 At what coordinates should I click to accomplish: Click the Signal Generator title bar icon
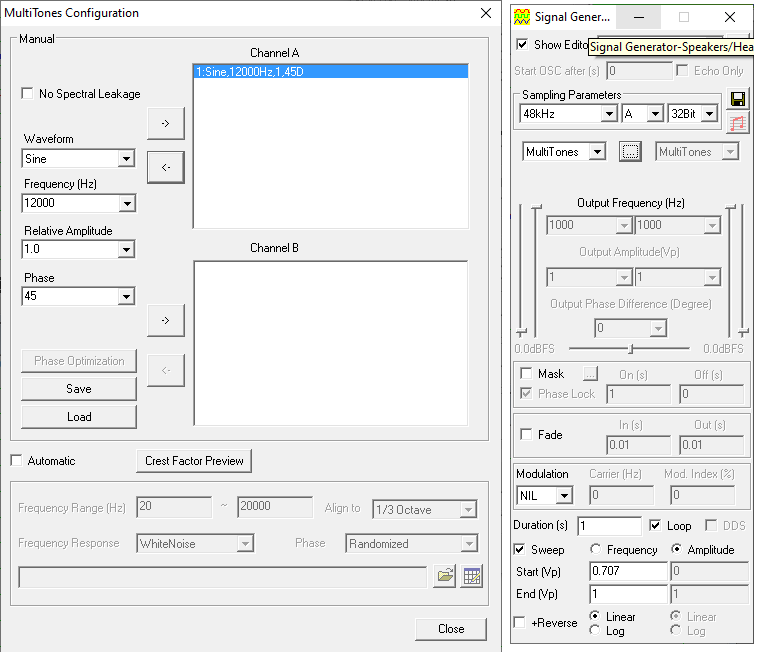(521, 17)
